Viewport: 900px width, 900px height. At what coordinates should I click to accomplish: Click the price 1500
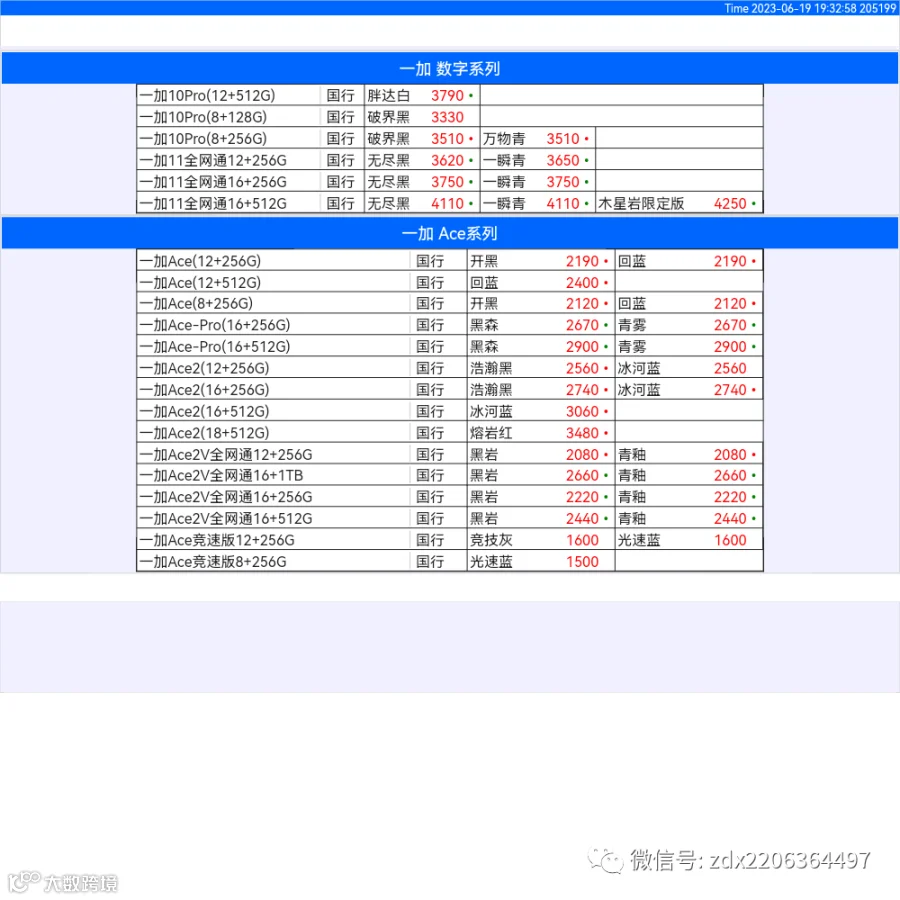582,561
